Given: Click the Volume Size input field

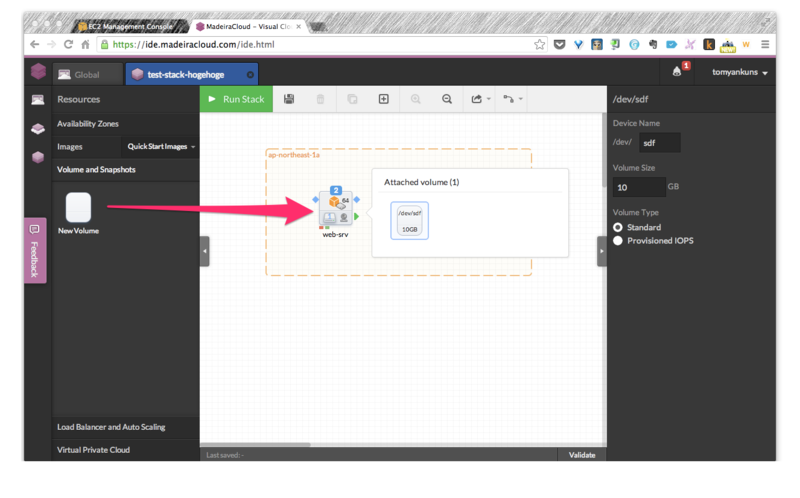Looking at the screenshot, I should click(x=639, y=187).
